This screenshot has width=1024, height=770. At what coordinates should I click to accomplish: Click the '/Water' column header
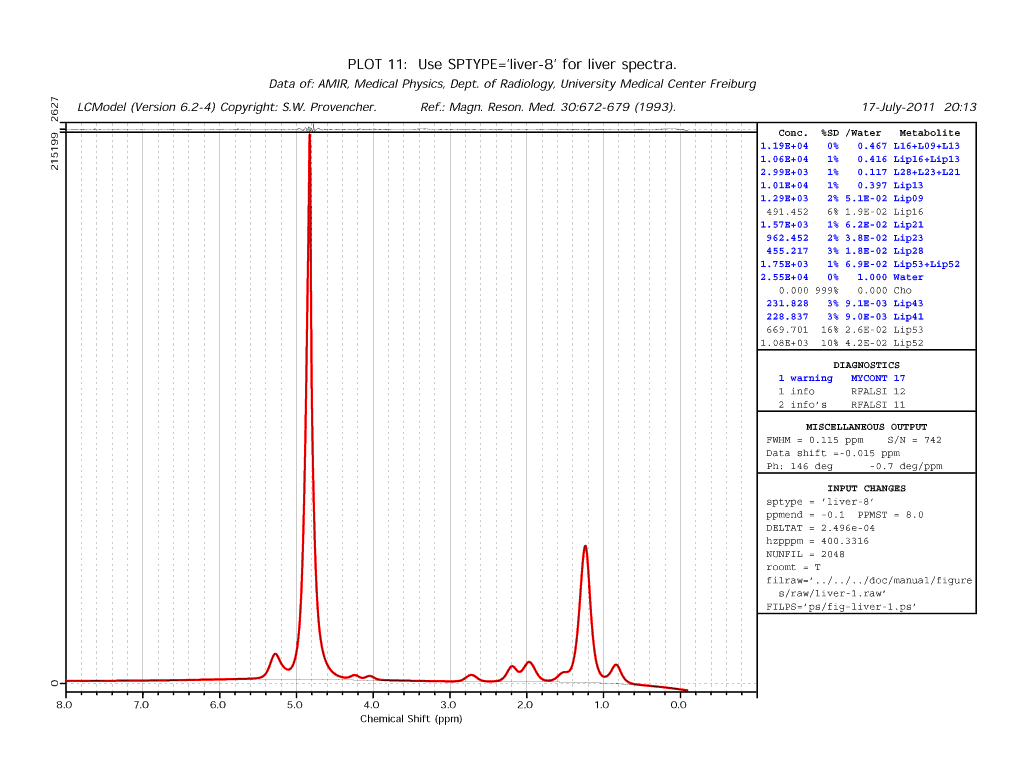click(863, 133)
